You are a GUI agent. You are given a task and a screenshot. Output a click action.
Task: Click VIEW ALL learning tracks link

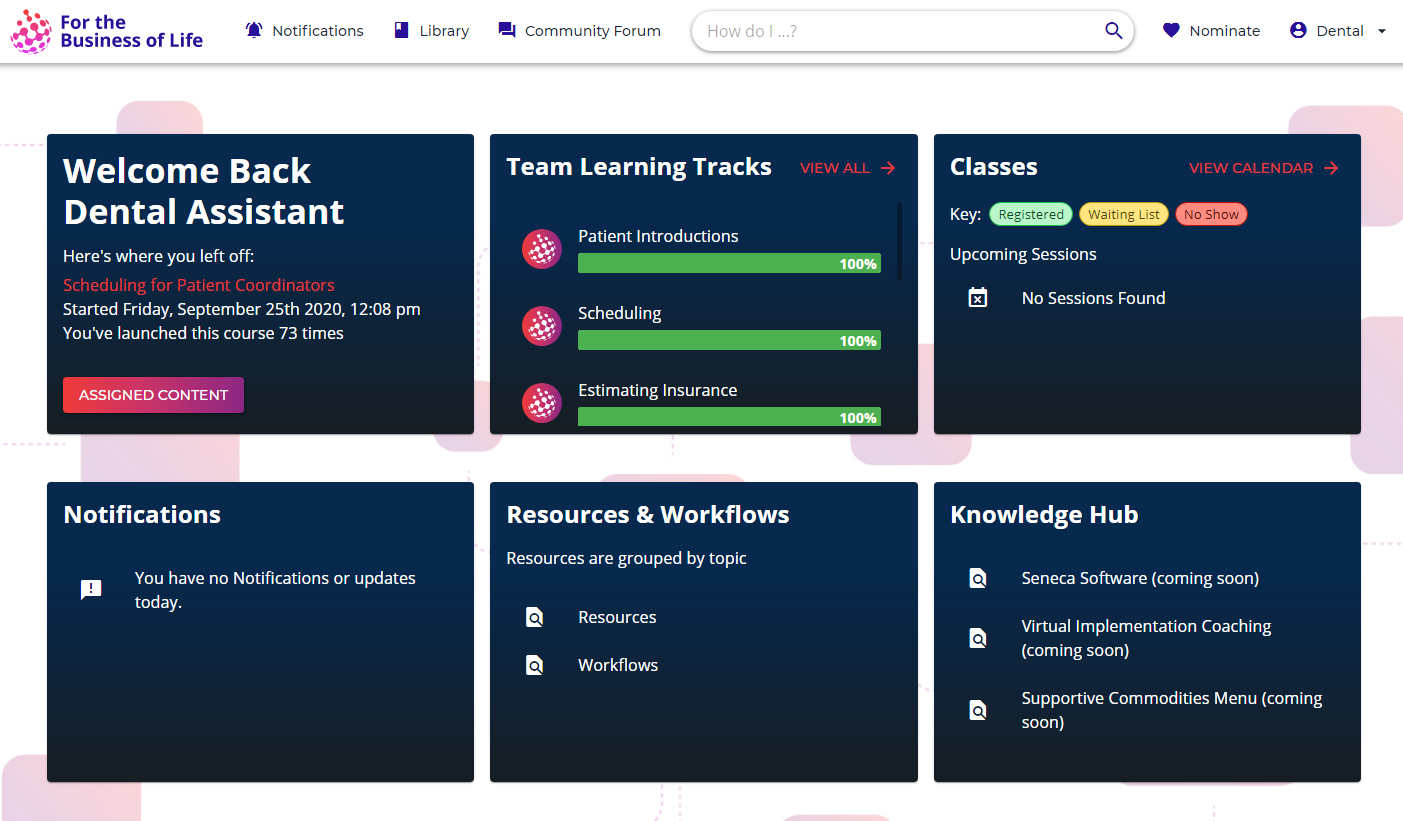pos(848,168)
